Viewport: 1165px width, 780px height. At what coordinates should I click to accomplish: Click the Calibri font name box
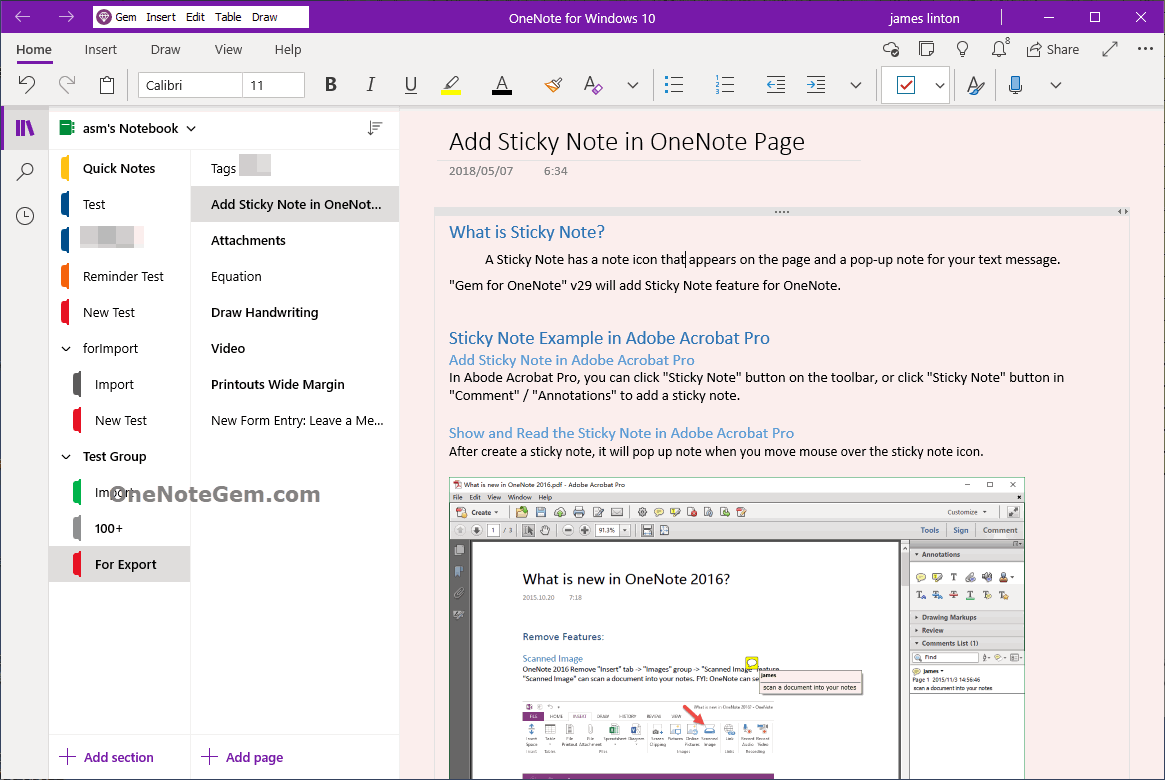click(190, 85)
